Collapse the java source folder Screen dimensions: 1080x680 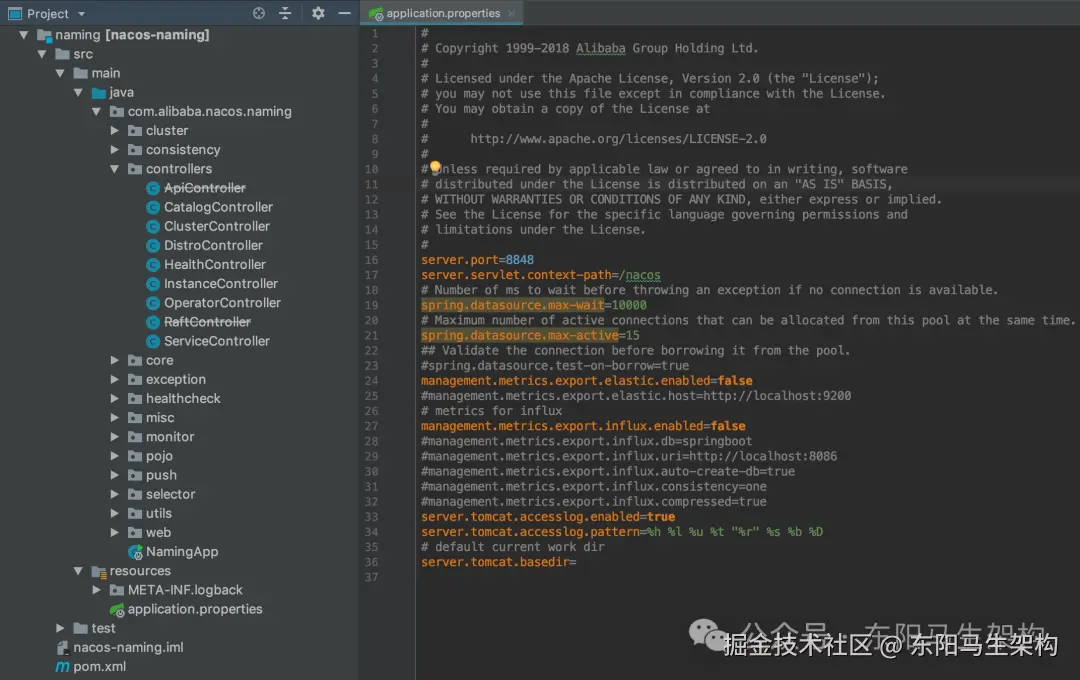click(79, 92)
